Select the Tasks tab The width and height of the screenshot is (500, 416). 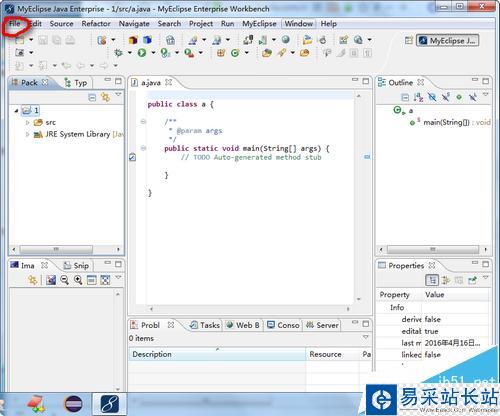(x=205, y=325)
